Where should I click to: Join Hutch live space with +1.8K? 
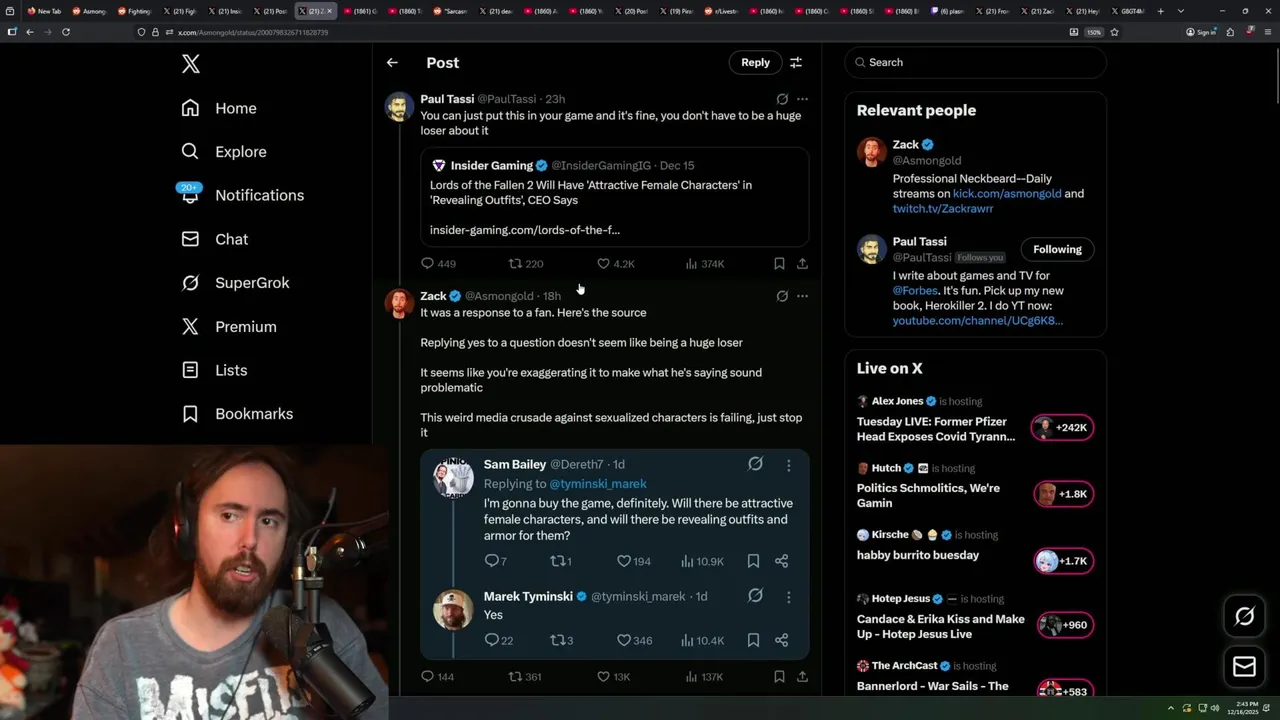tap(1063, 494)
